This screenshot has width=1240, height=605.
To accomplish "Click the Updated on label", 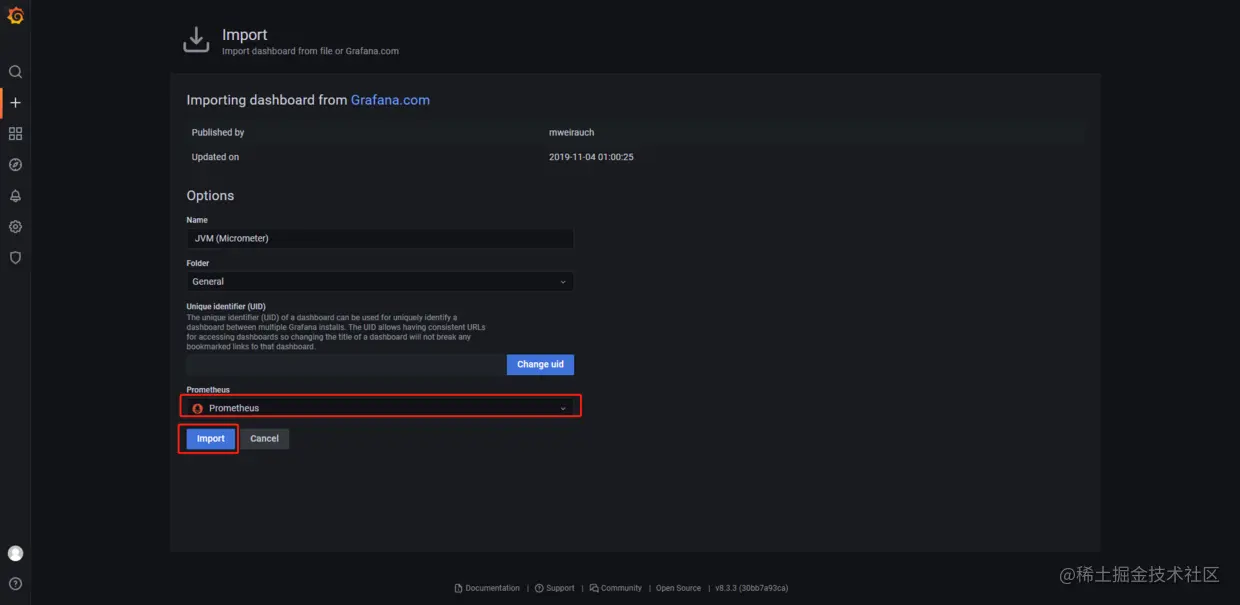I will coord(215,157).
